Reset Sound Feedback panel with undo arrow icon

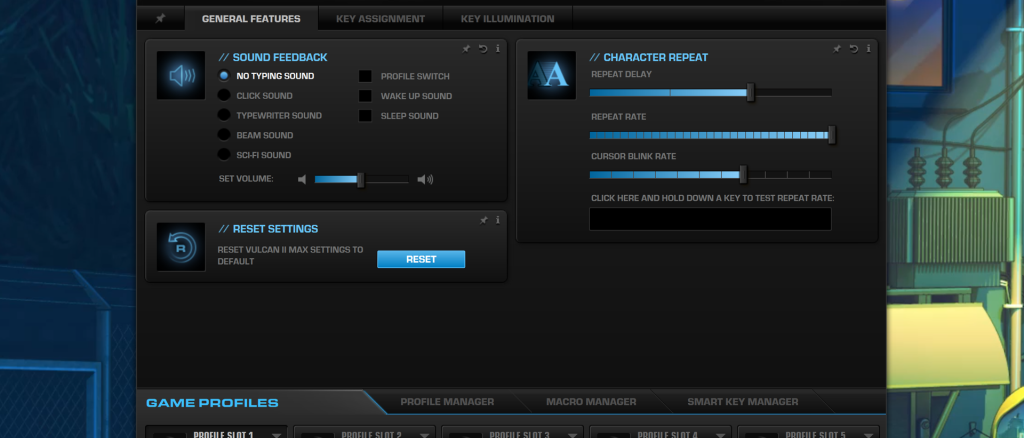tap(483, 49)
